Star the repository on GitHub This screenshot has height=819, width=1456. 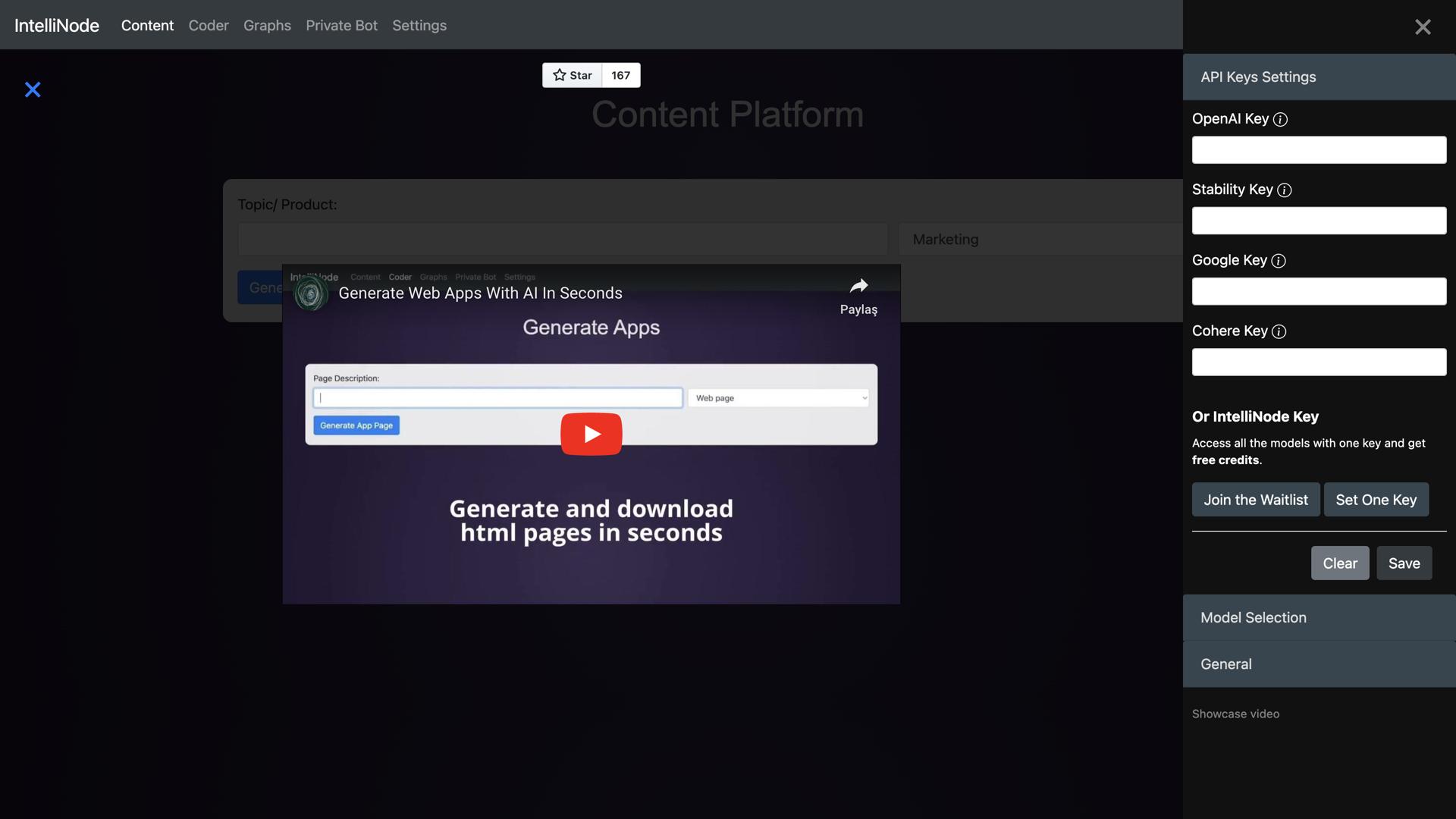click(x=573, y=75)
